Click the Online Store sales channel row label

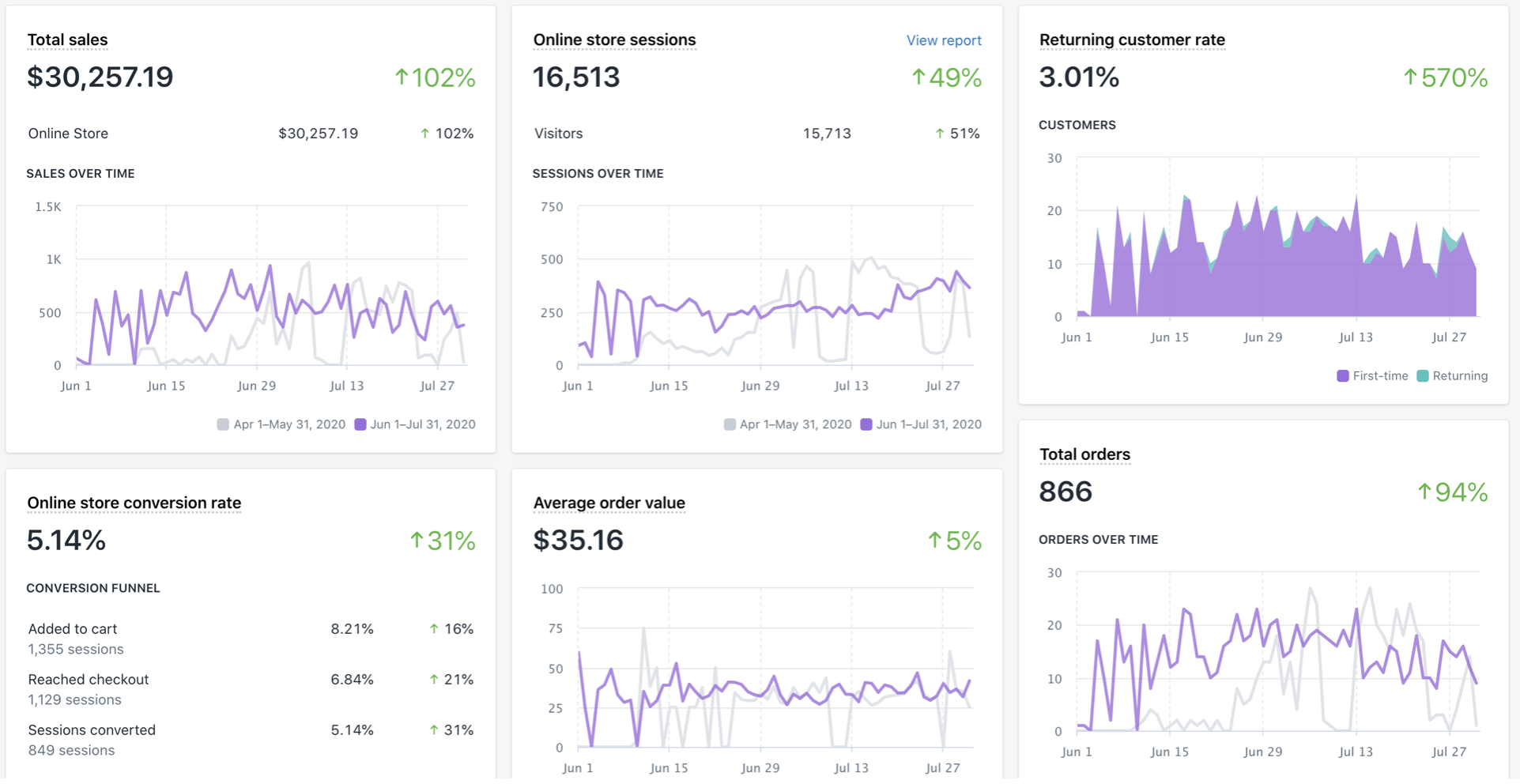click(x=68, y=134)
